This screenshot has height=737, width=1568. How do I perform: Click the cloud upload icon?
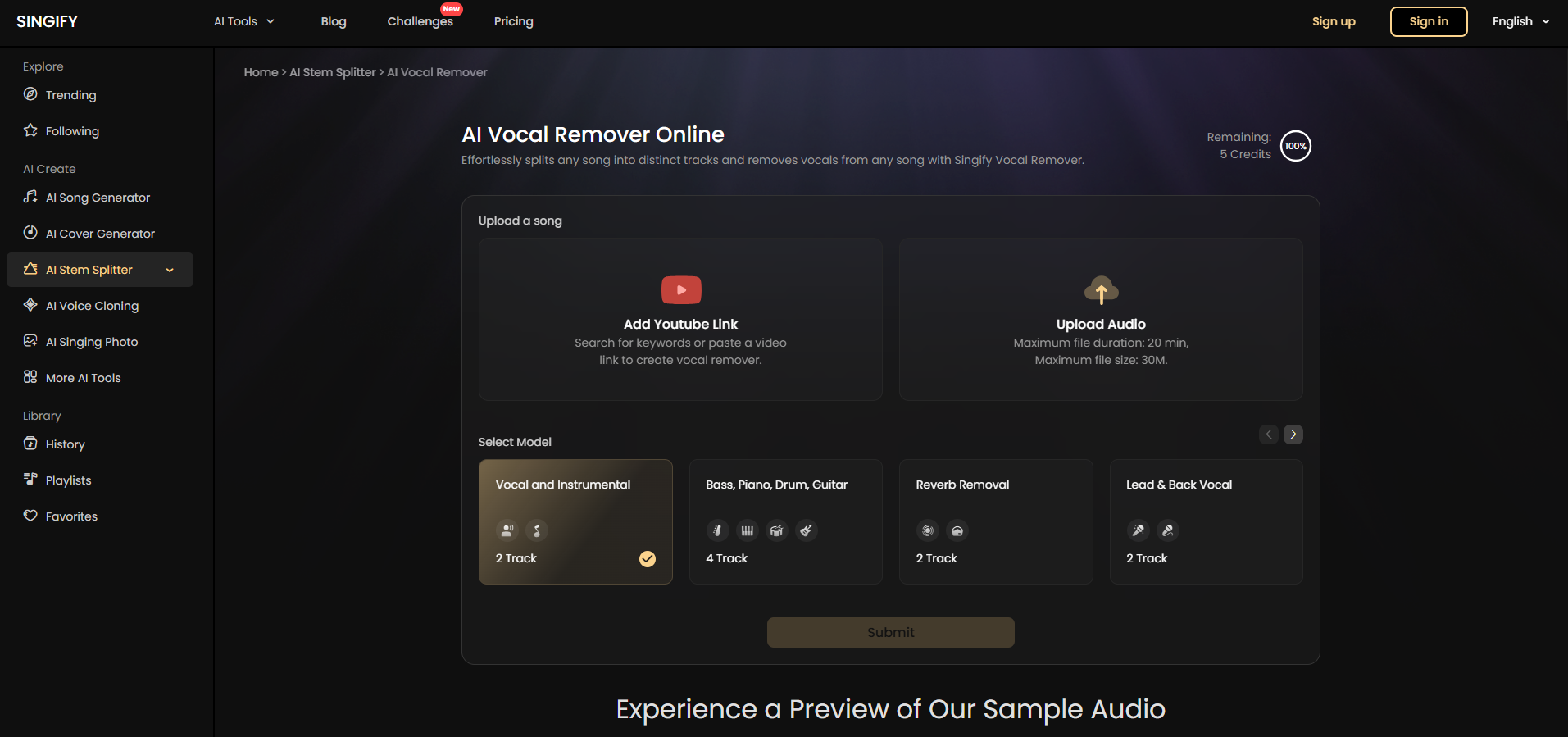pyautogui.click(x=1101, y=290)
